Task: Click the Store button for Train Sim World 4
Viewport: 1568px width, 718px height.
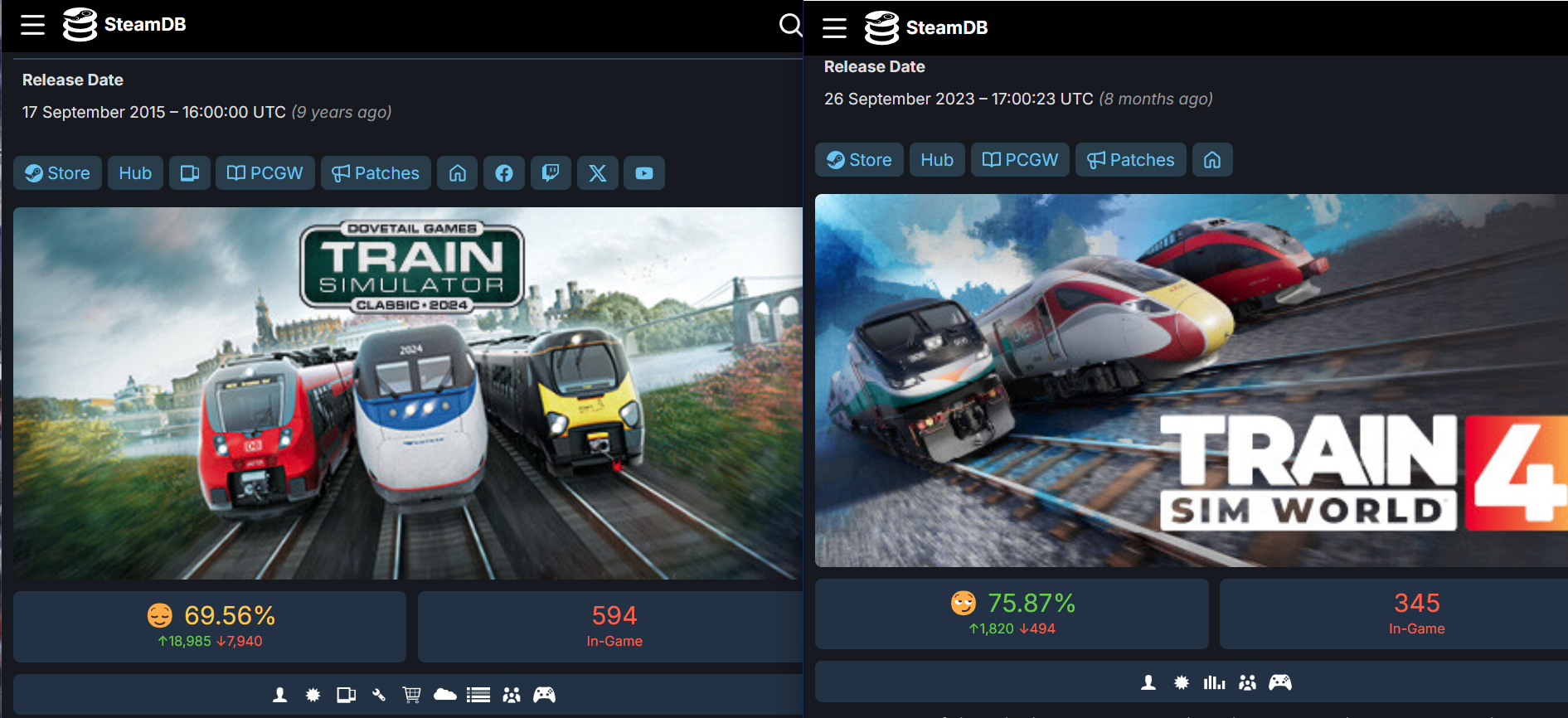Action: [859, 160]
